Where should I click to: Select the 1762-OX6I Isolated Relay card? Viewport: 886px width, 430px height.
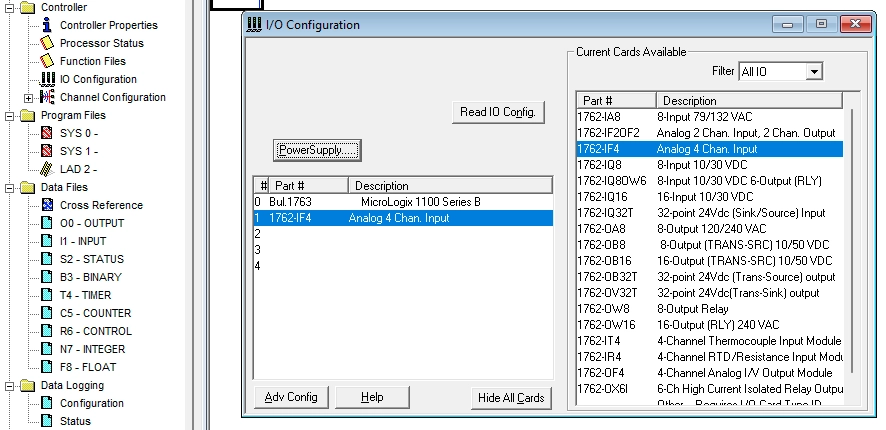[710, 389]
